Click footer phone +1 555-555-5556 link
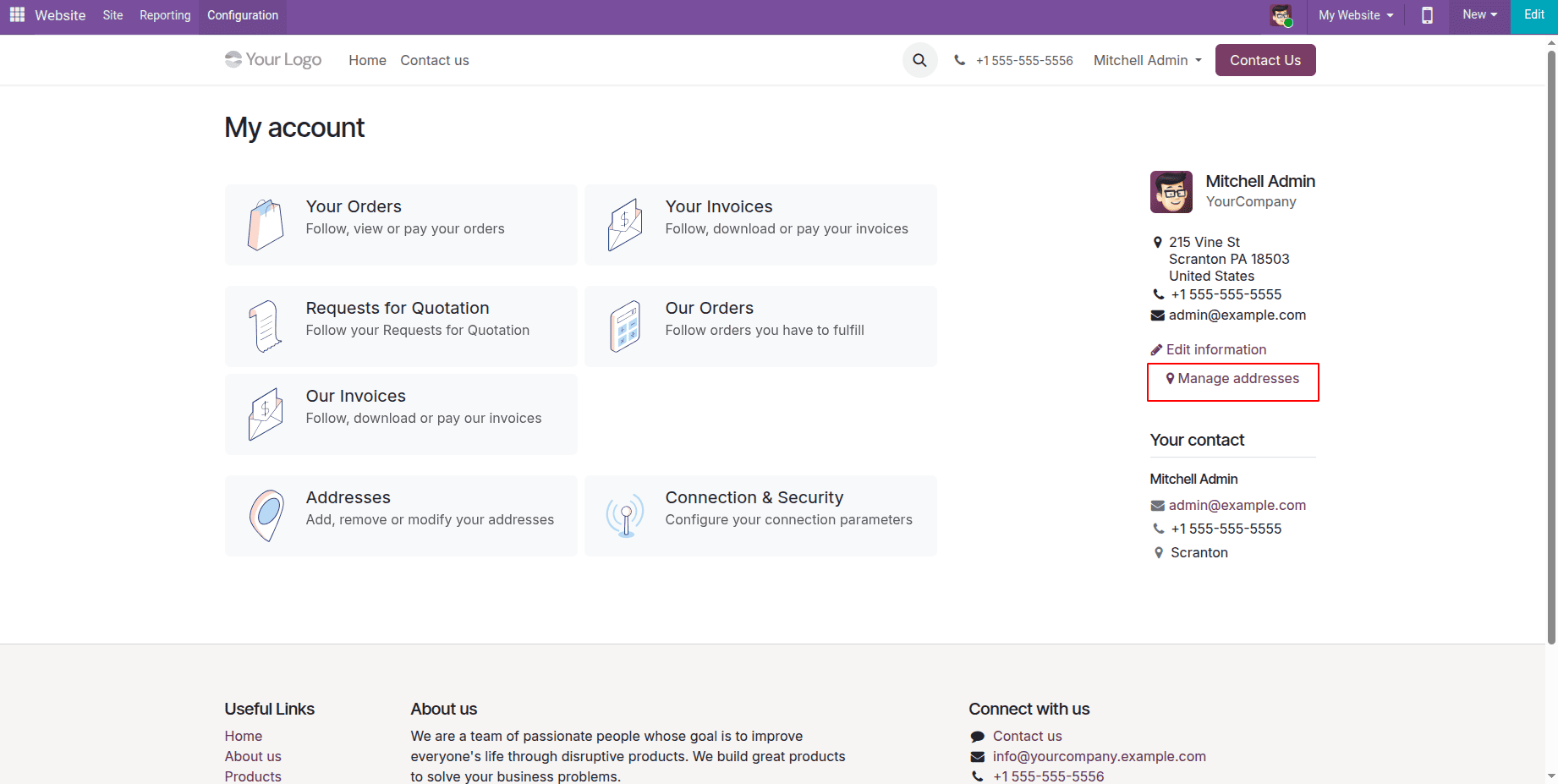 click(x=1049, y=776)
